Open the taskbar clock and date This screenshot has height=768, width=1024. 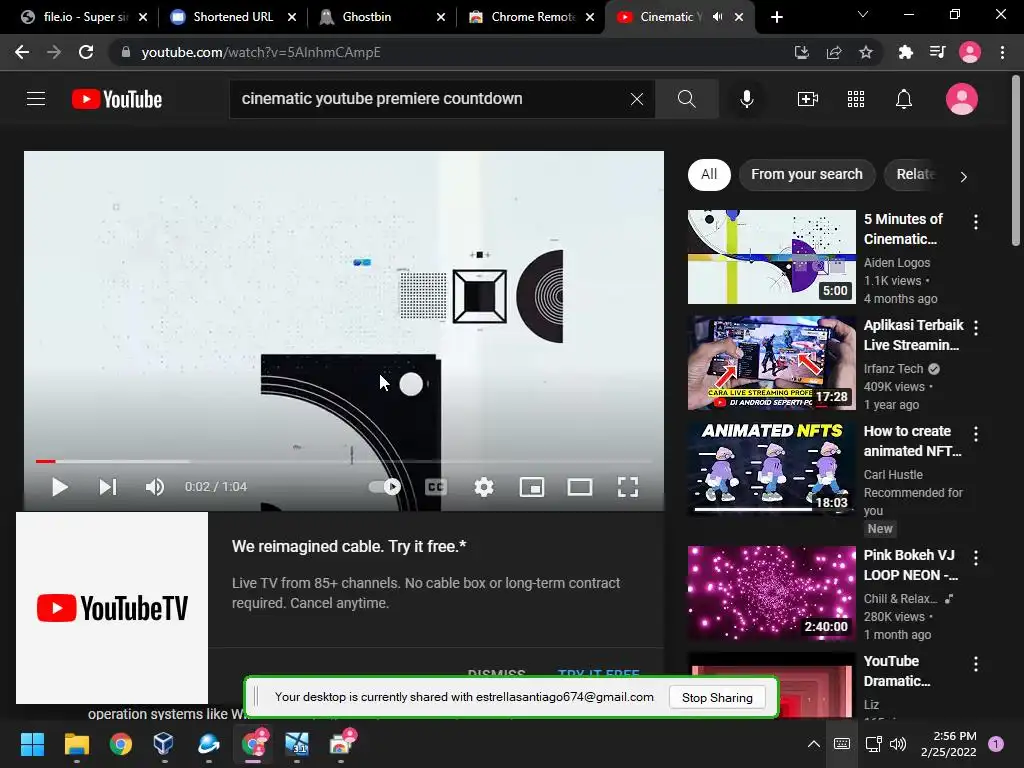click(948, 744)
